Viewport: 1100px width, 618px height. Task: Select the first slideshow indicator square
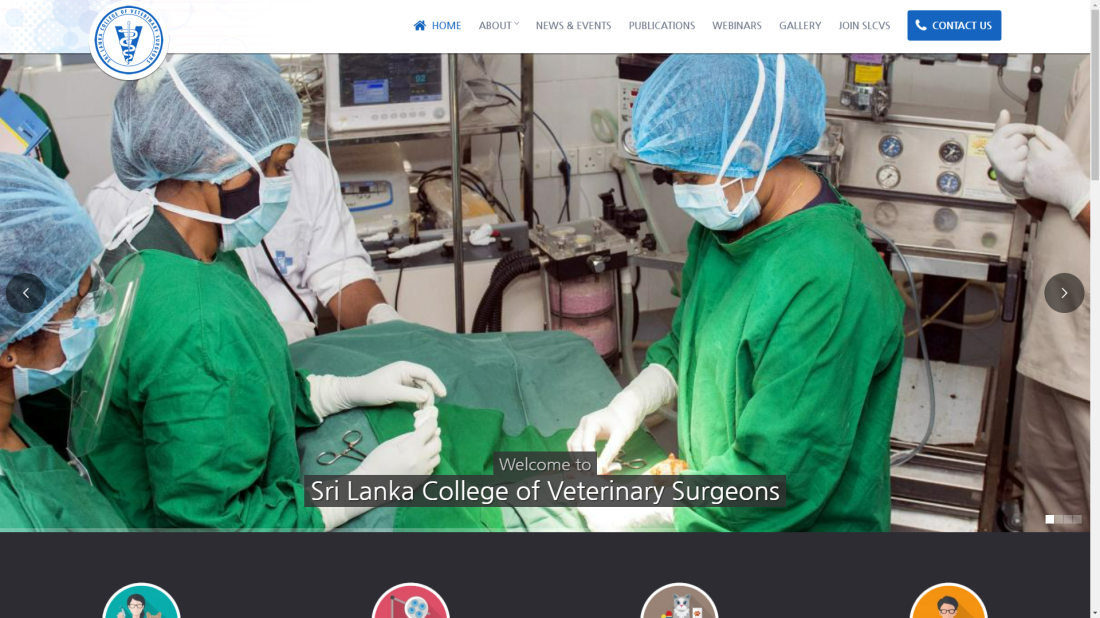tap(1049, 519)
